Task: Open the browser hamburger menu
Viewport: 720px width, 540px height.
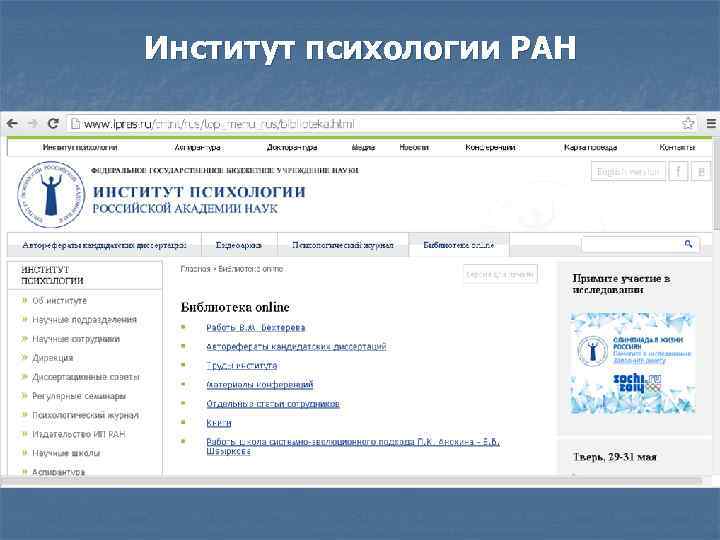Action: click(711, 123)
